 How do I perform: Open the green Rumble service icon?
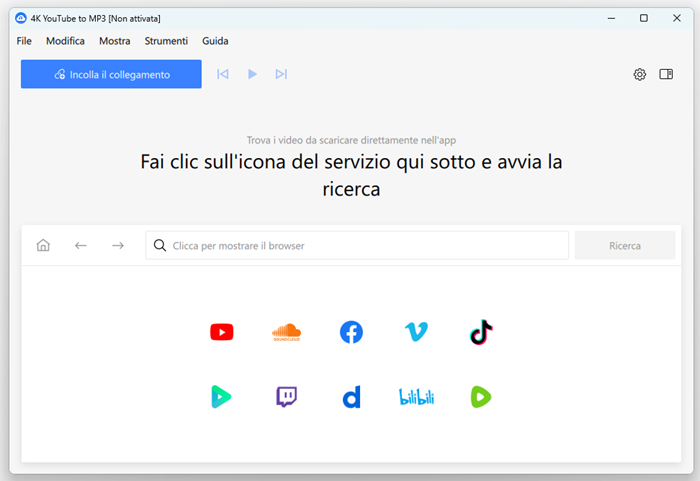[x=481, y=397]
